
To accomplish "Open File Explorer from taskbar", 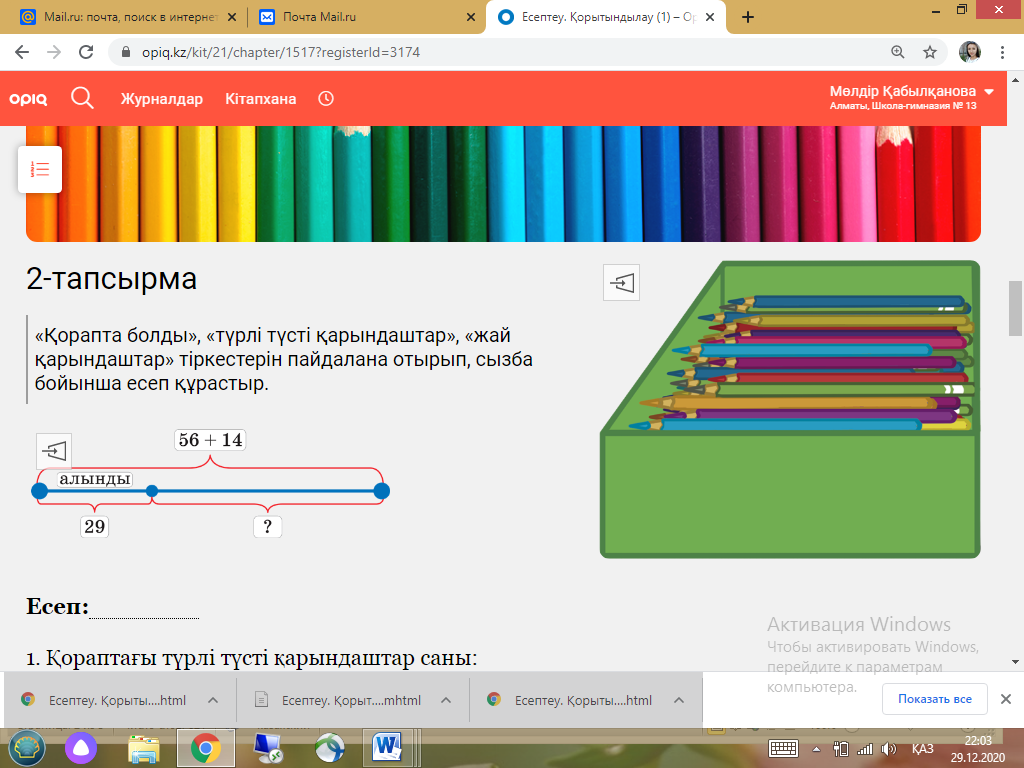I will 144,748.
